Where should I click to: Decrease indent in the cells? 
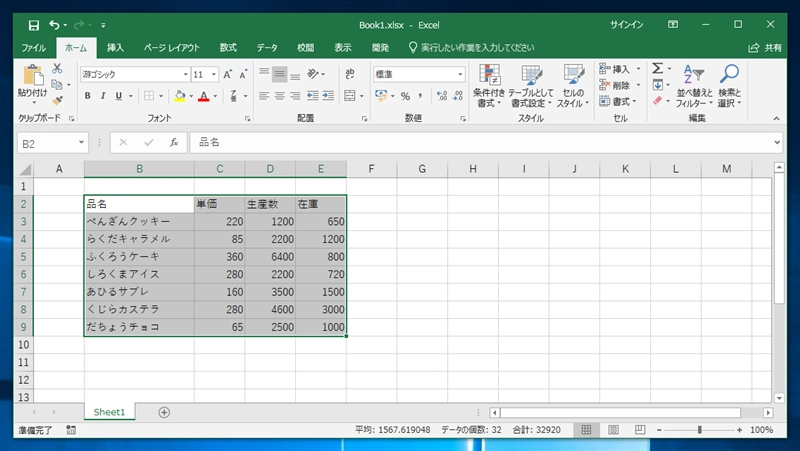pyautogui.click(x=313, y=96)
